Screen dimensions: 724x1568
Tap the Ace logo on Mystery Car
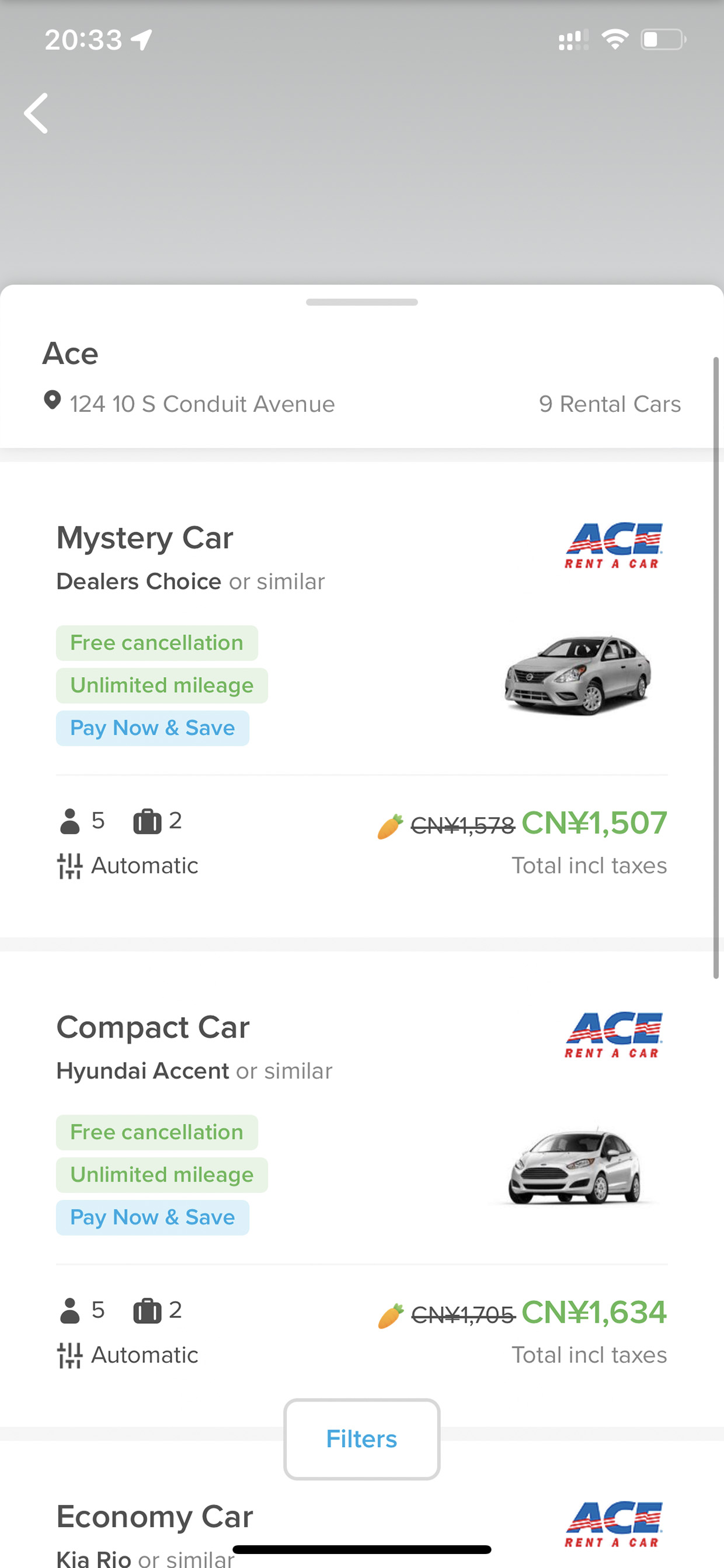click(x=613, y=546)
